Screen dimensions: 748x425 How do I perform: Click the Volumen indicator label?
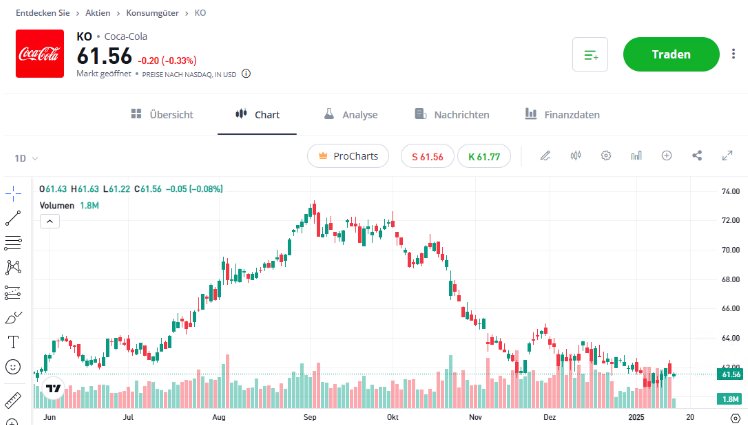click(57, 206)
